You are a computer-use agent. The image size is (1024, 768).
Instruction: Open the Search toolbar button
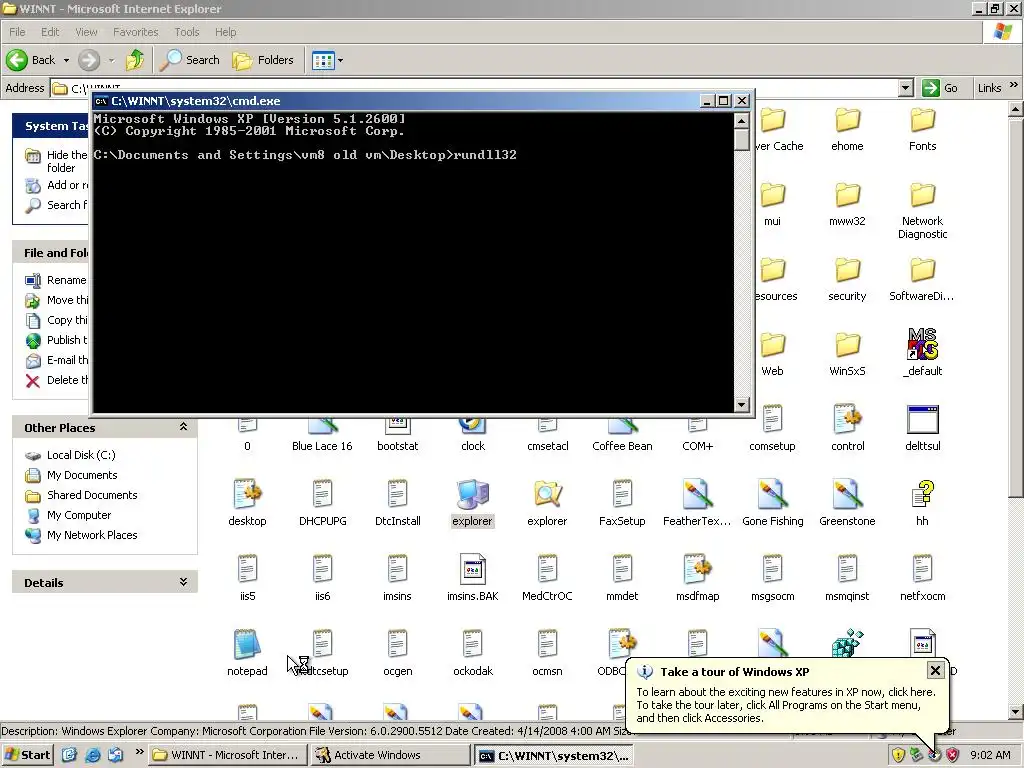click(x=190, y=60)
